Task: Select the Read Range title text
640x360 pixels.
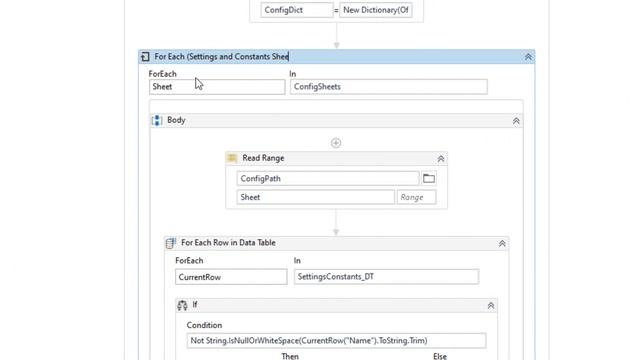Action: click(x=263, y=158)
